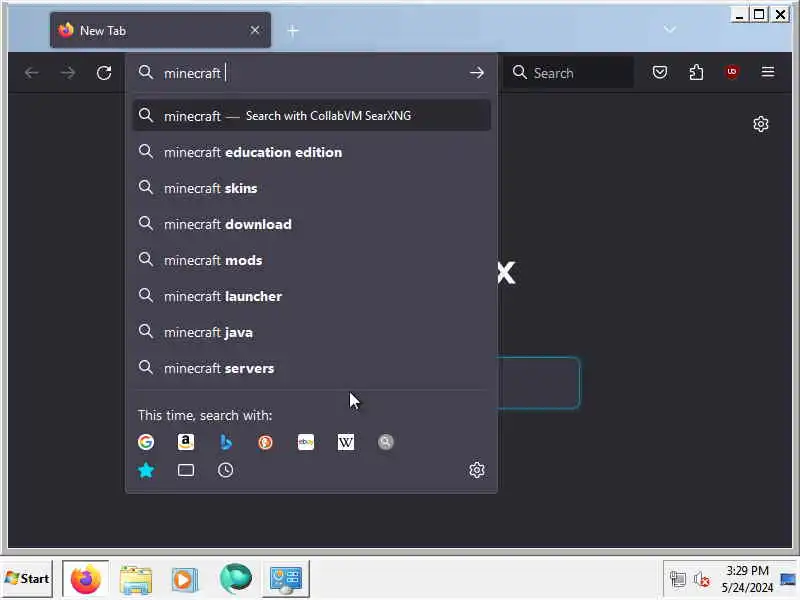Click Firefox in the taskbar
The image size is (800, 600).
point(86,579)
